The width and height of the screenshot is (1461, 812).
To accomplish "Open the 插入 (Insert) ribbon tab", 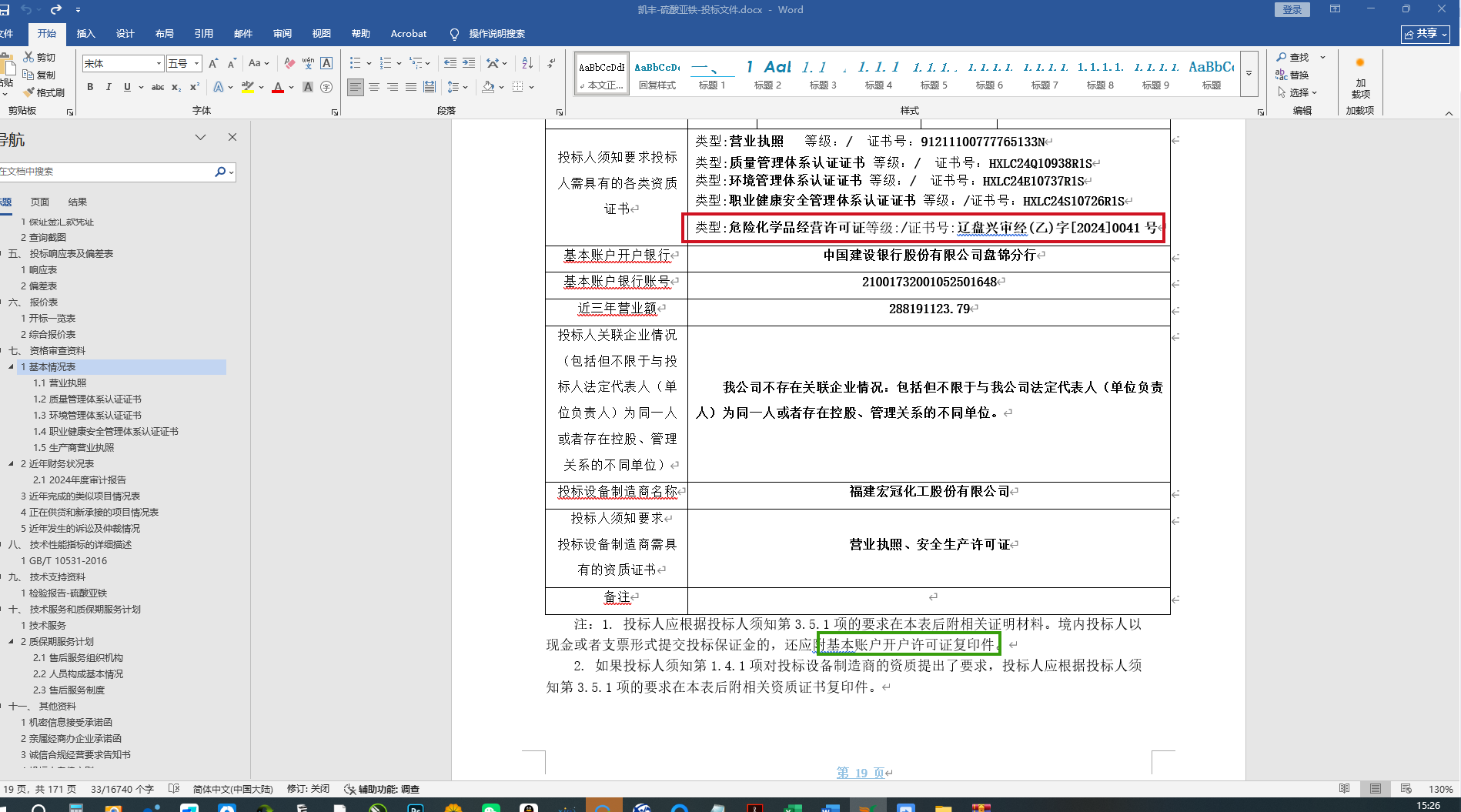I will pos(86,34).
